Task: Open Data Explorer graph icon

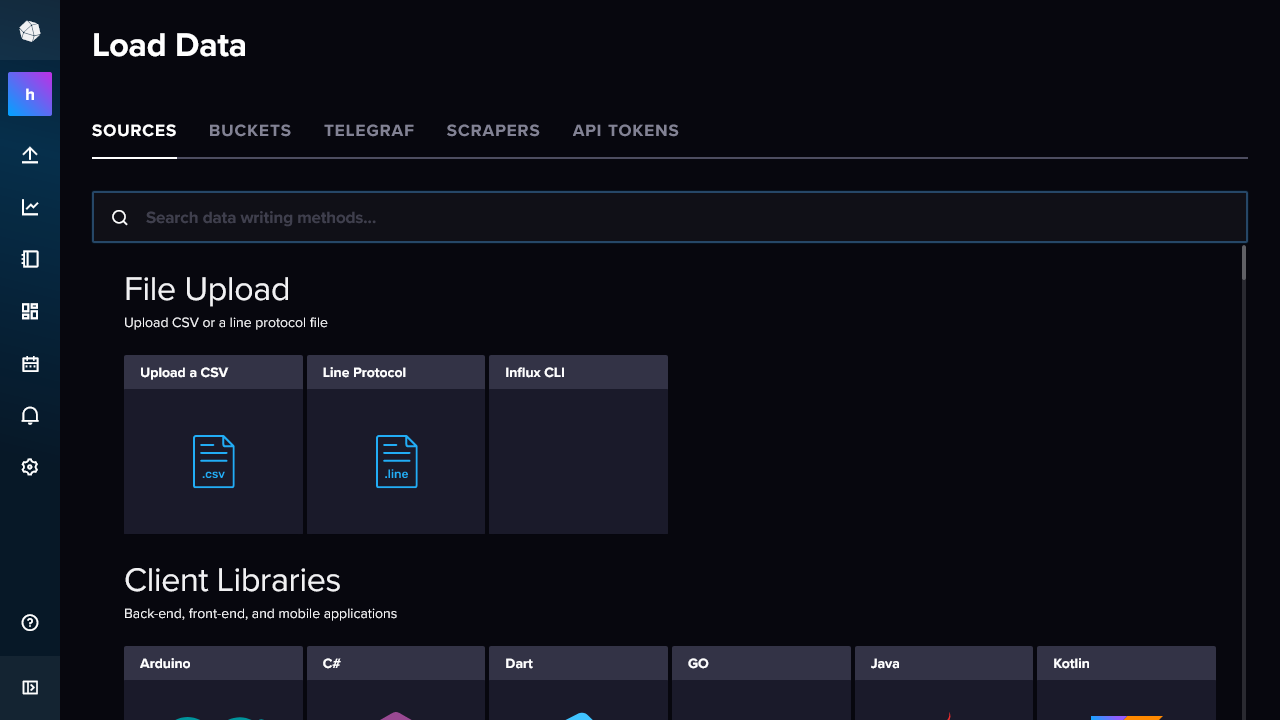Action: [30, 207]
